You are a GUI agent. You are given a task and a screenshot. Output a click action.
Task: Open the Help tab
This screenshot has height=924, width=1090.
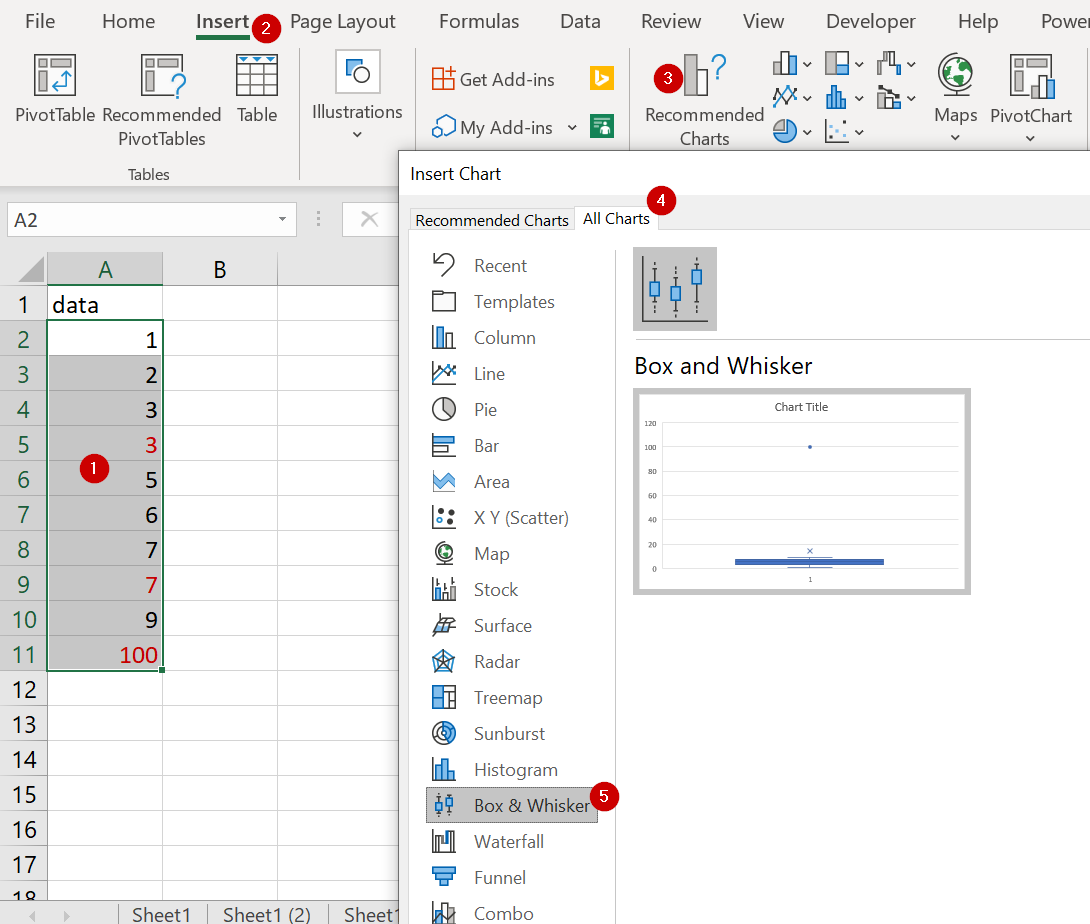click(978, 22)
